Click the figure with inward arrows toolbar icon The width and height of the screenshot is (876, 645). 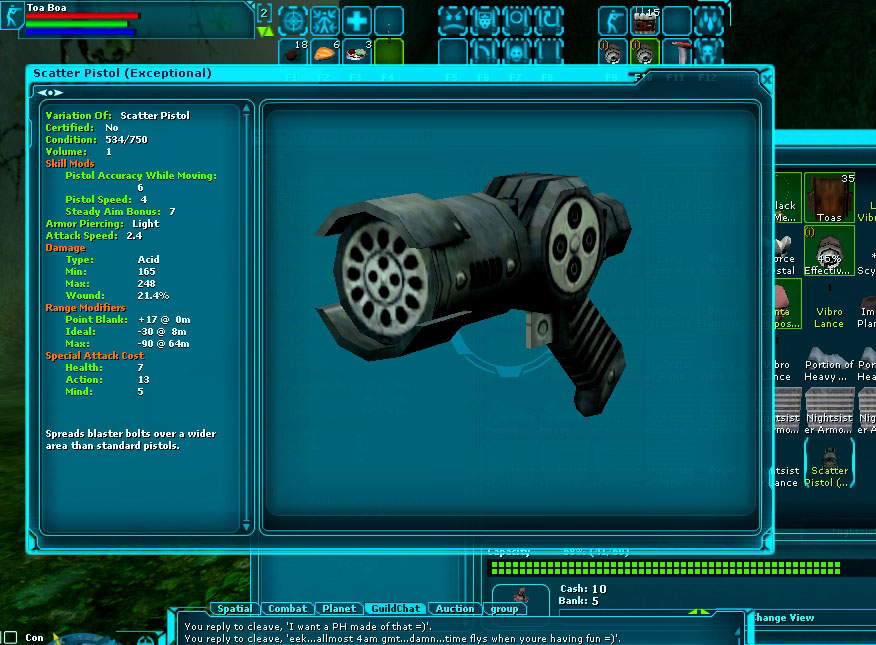(325, 20)
